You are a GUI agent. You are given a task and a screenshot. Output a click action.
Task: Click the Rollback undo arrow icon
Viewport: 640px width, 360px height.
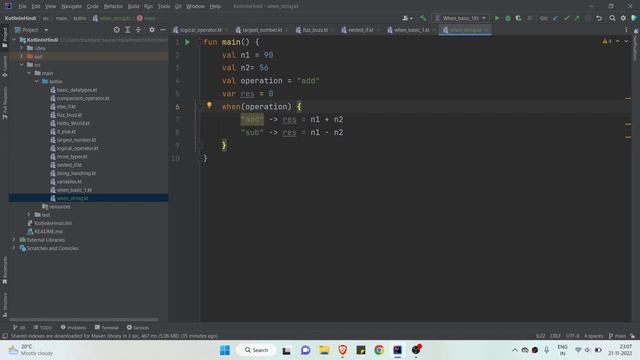599,18
